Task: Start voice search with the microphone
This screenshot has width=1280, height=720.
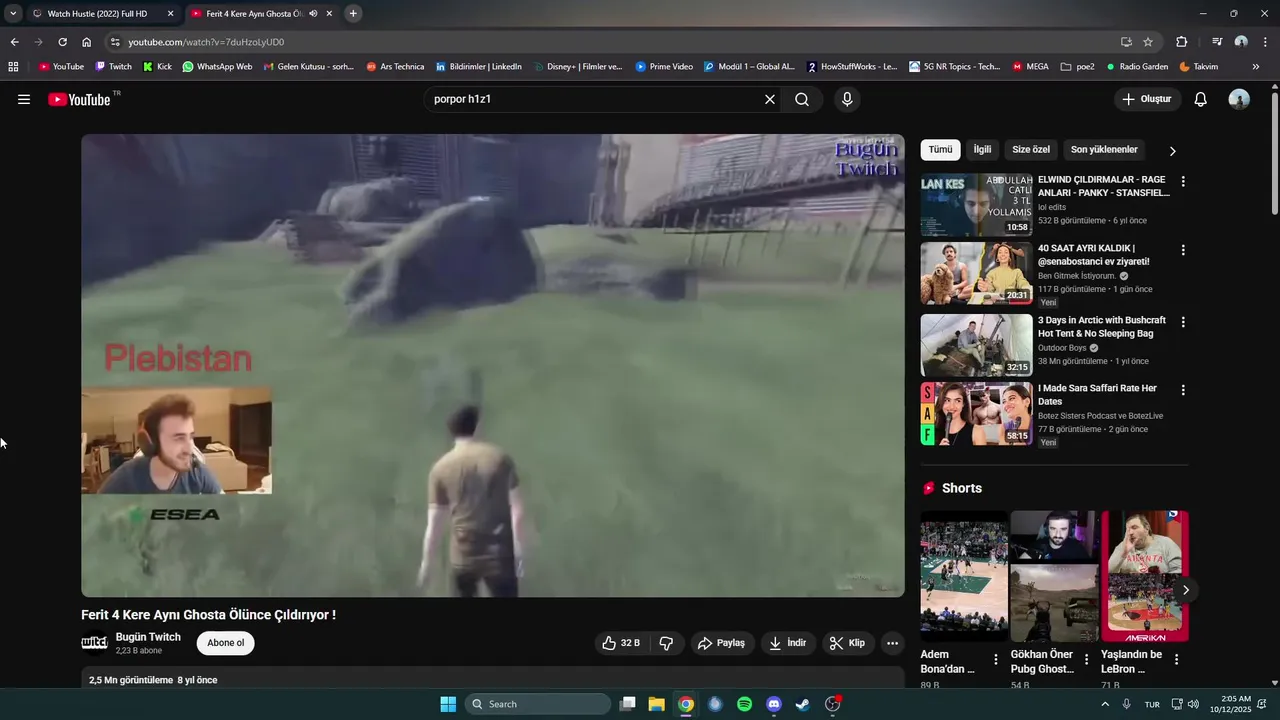Action: [x=847, y=99]
